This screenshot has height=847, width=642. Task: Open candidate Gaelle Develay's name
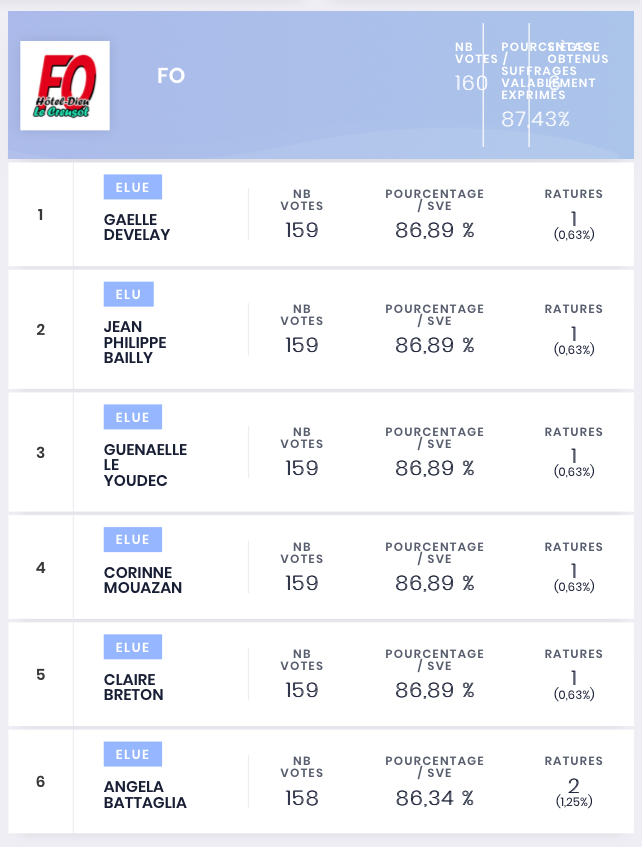tap(137, 227)
